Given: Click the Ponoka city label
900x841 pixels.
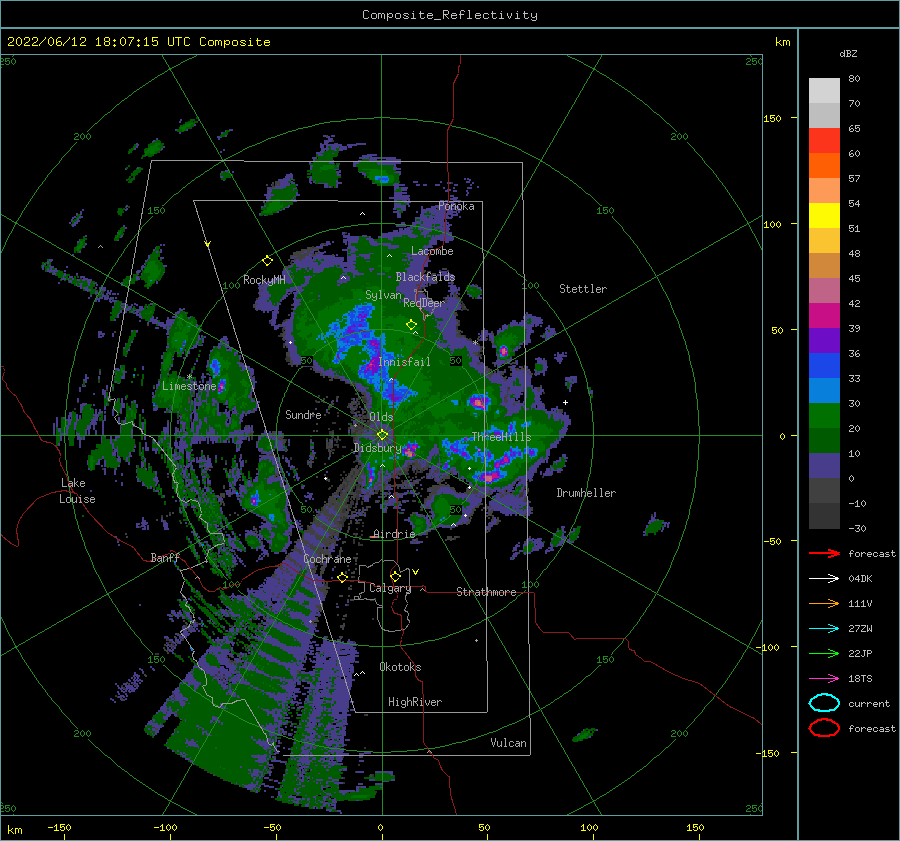Looking at the screenshot, I should 456,206.
